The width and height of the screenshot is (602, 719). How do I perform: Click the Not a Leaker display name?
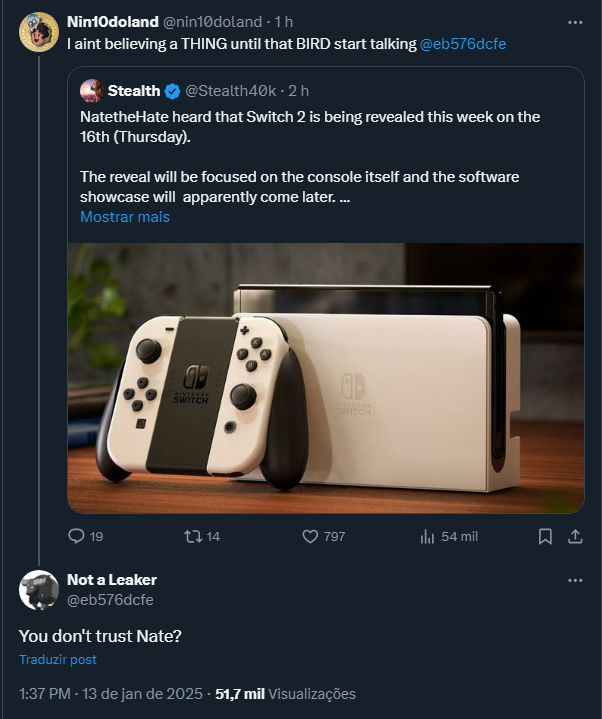[x=112, y=580]
